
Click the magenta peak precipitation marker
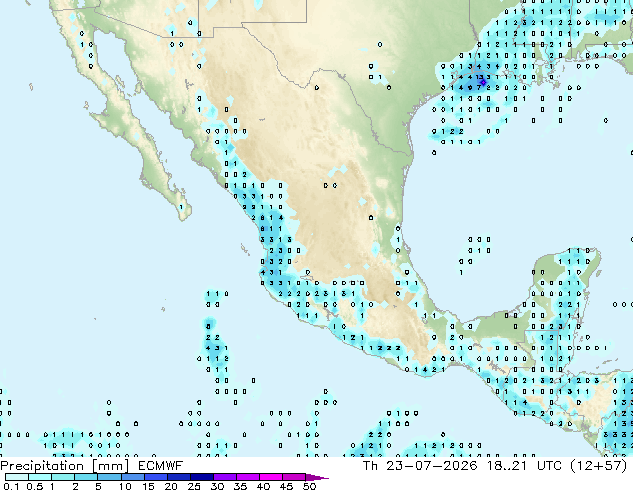click(483, 82)
